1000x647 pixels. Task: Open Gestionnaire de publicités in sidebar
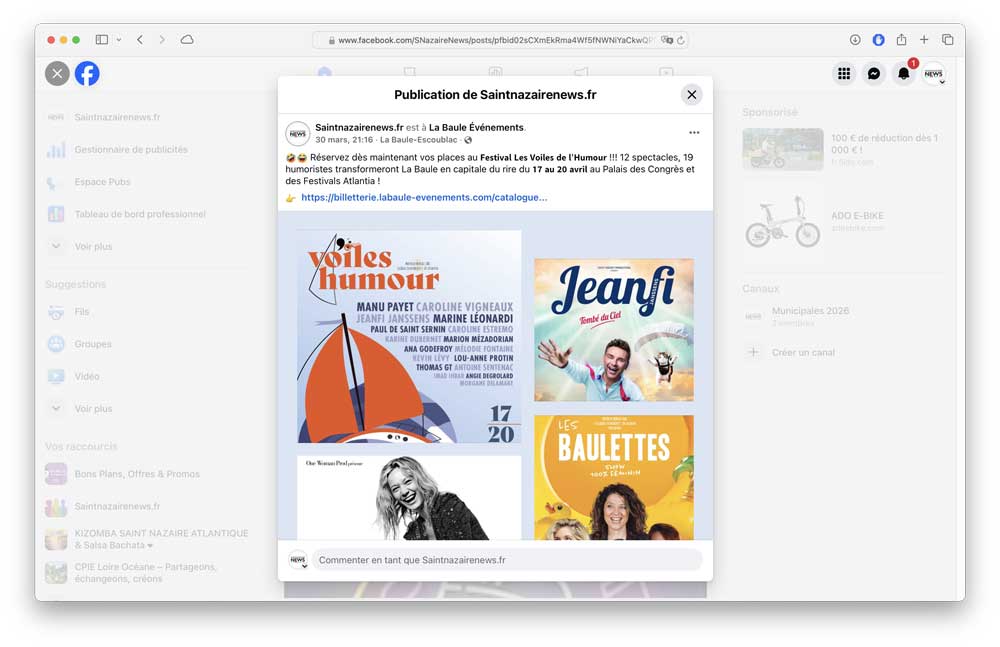130,150
